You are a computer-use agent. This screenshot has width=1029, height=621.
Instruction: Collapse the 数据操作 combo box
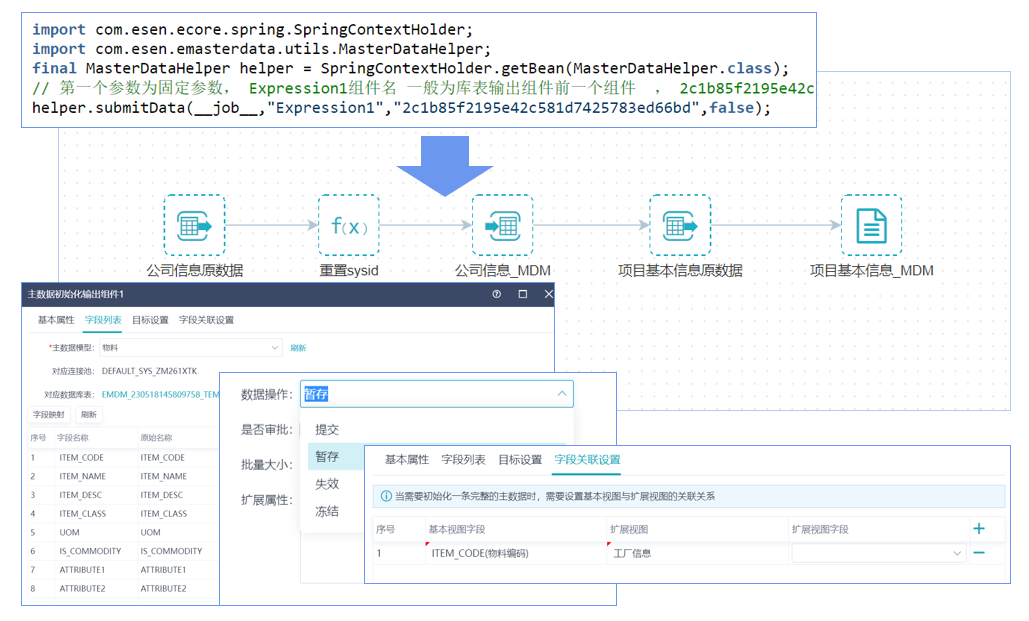click(x=562, y=394)
